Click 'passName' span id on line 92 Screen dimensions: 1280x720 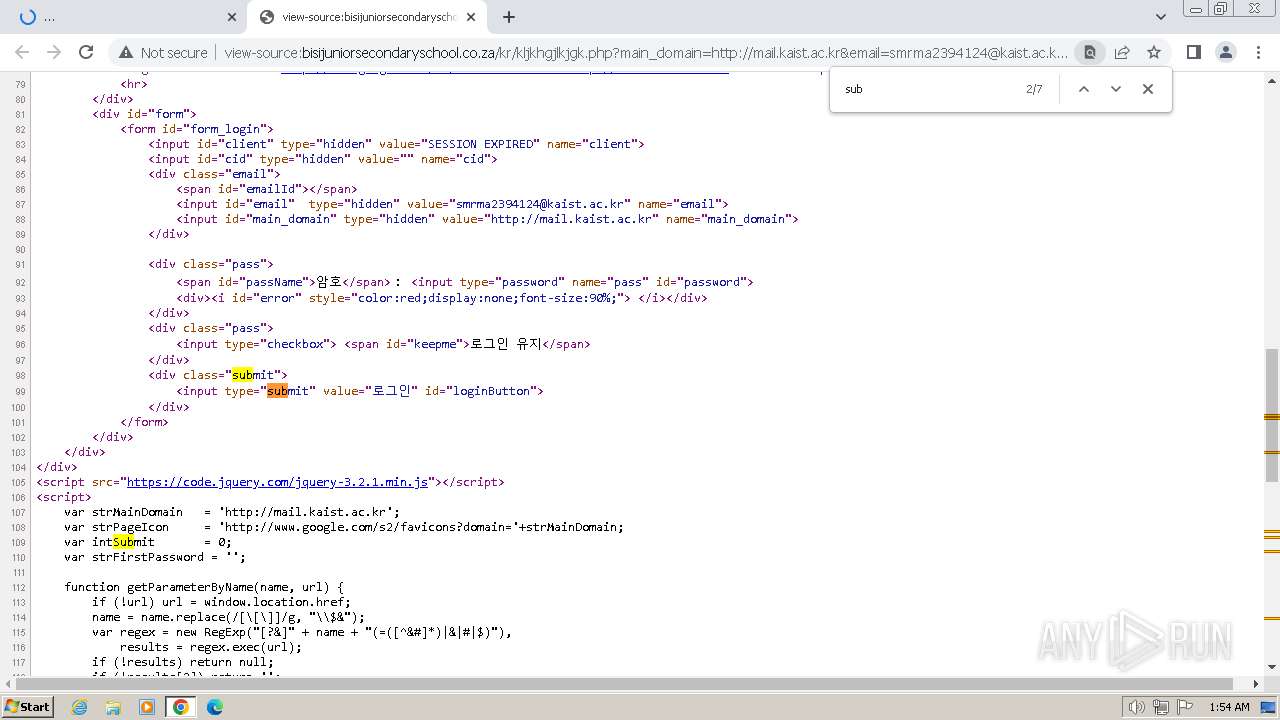(x=274, y=282)
